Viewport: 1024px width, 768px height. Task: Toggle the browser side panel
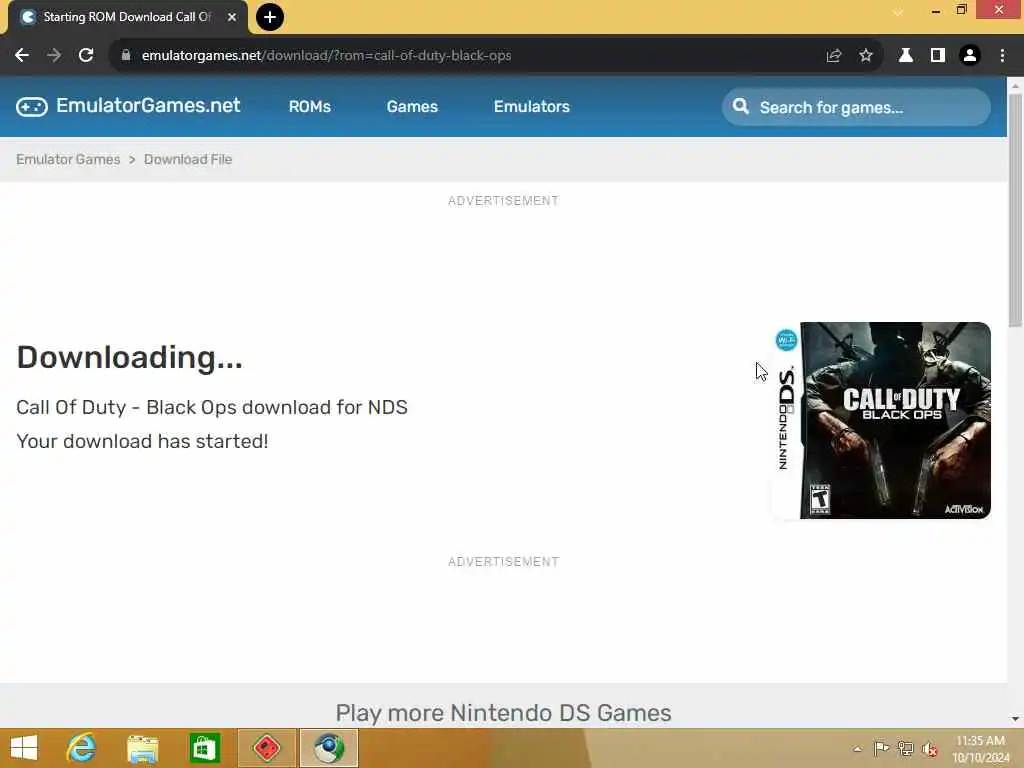(938, 56)
